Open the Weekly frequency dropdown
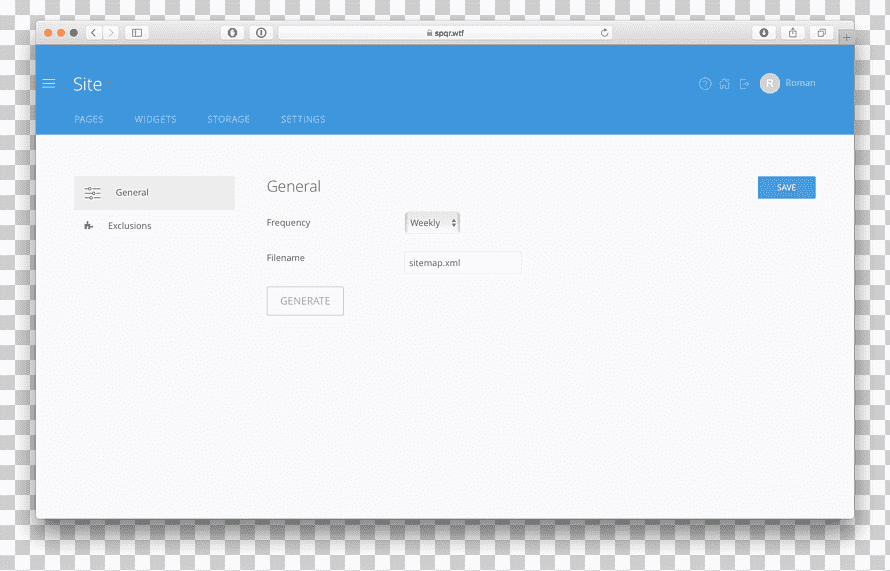 [x=432, y=223]
